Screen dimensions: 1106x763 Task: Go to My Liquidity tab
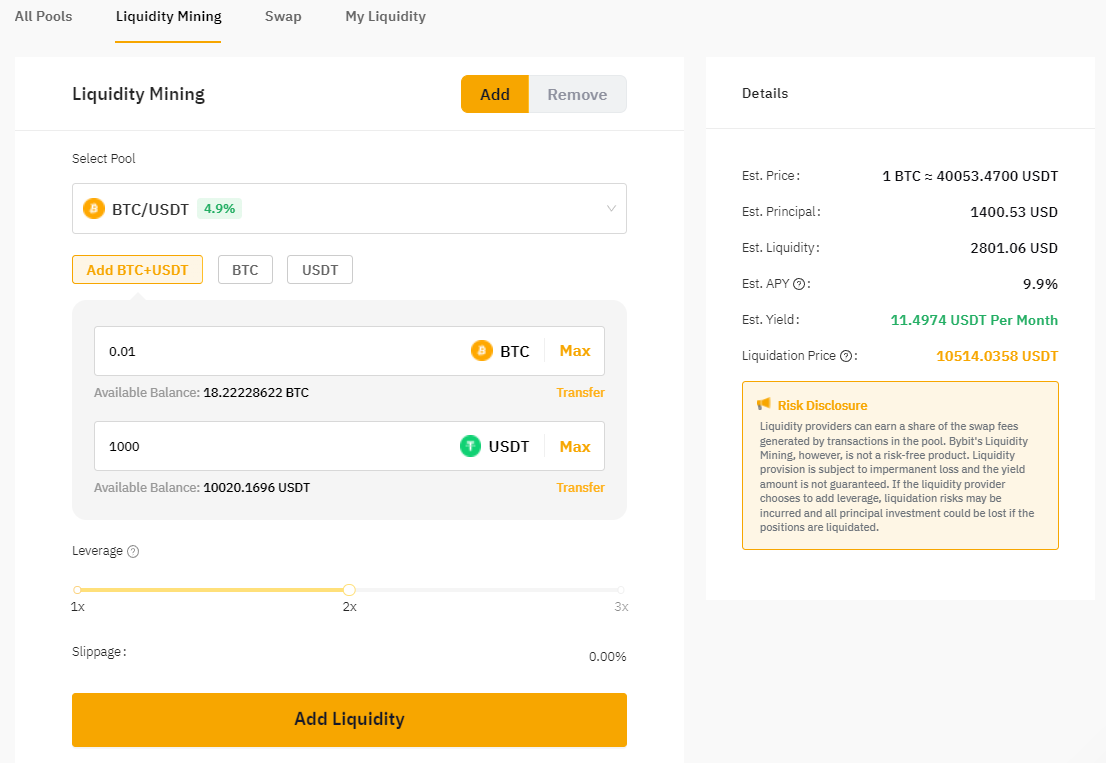(x=385, y=16)
